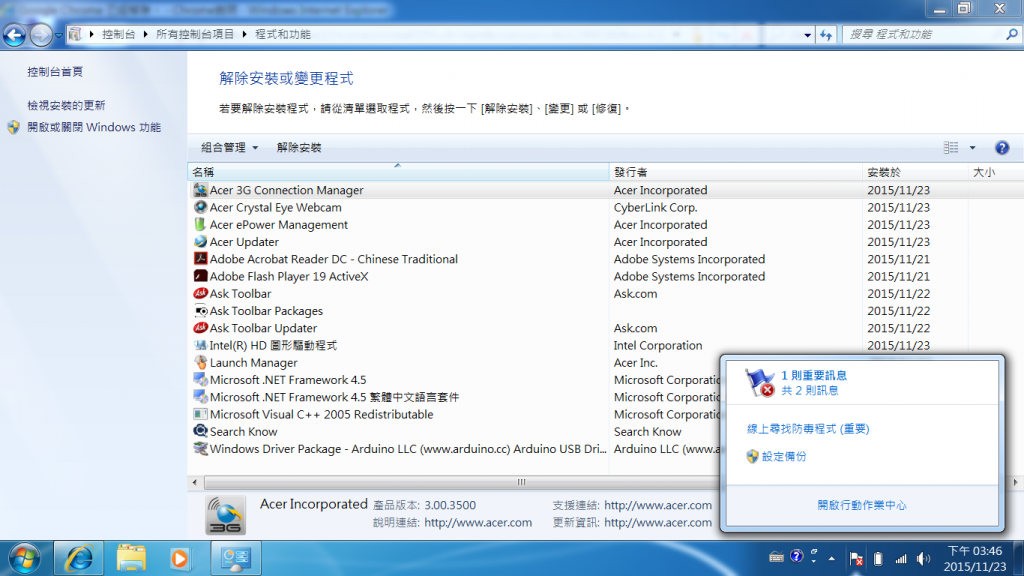
Task: Launch Internet Explorer from the taskbar
Action: pyautogui.click(x=79, y=559)
